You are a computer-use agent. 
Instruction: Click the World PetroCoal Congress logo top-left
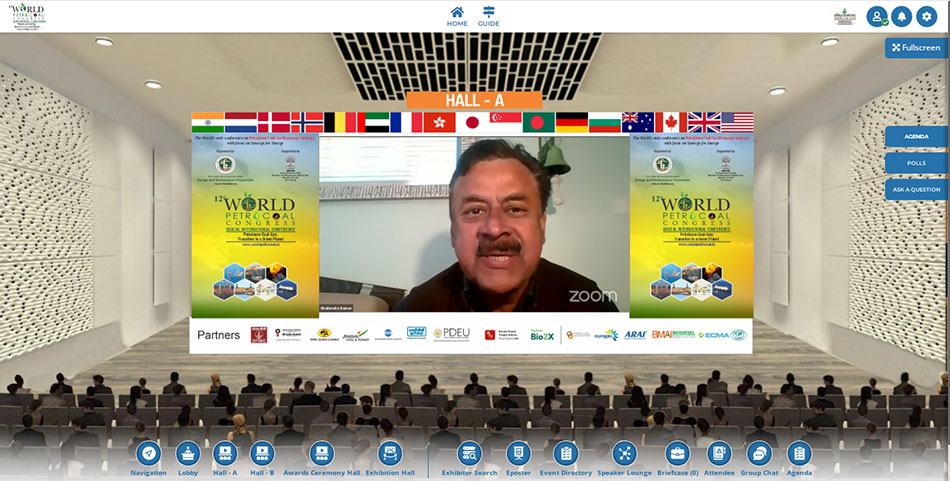(27, 16)
